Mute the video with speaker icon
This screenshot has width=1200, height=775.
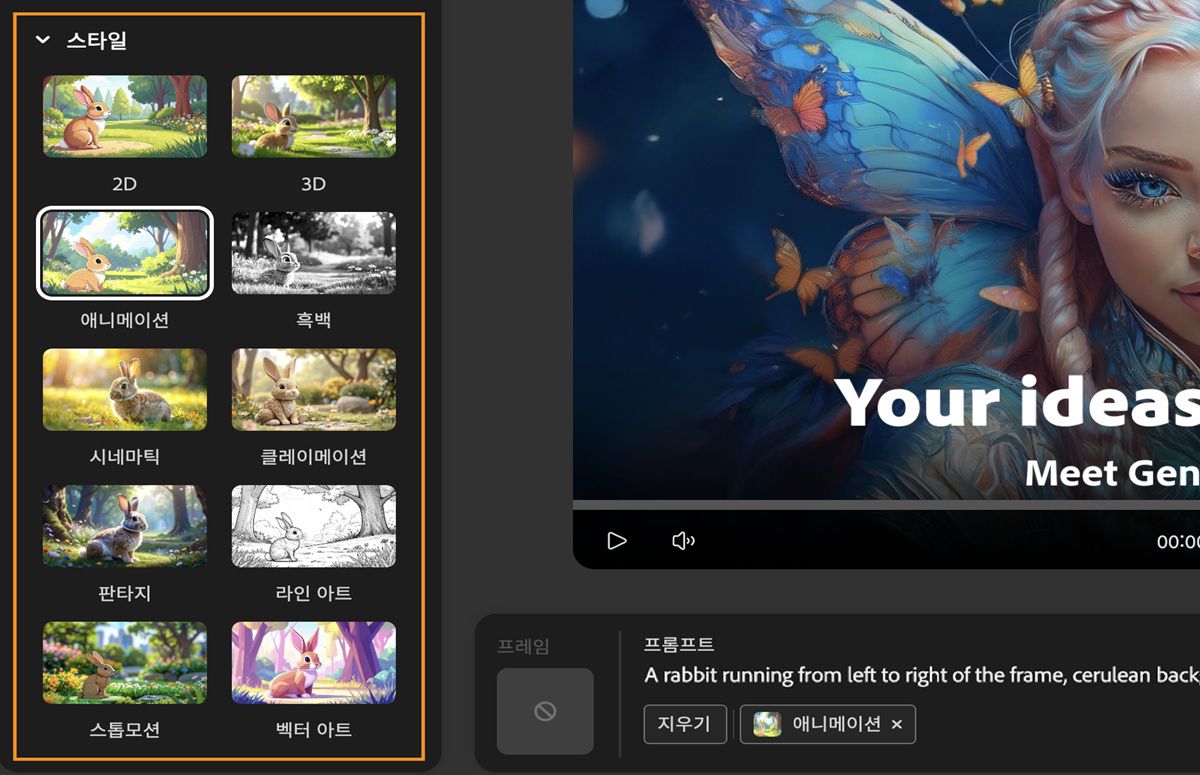pos(683,541)
